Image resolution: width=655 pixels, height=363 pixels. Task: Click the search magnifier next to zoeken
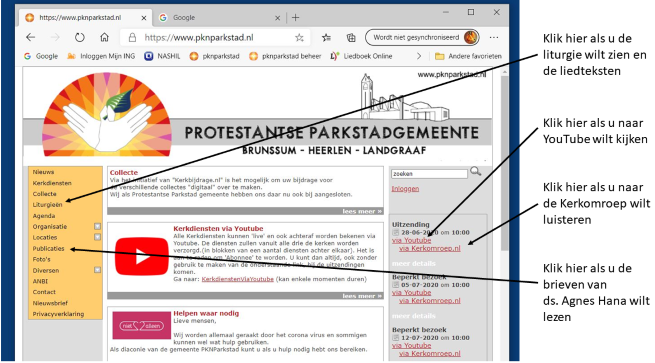point(475,171)
